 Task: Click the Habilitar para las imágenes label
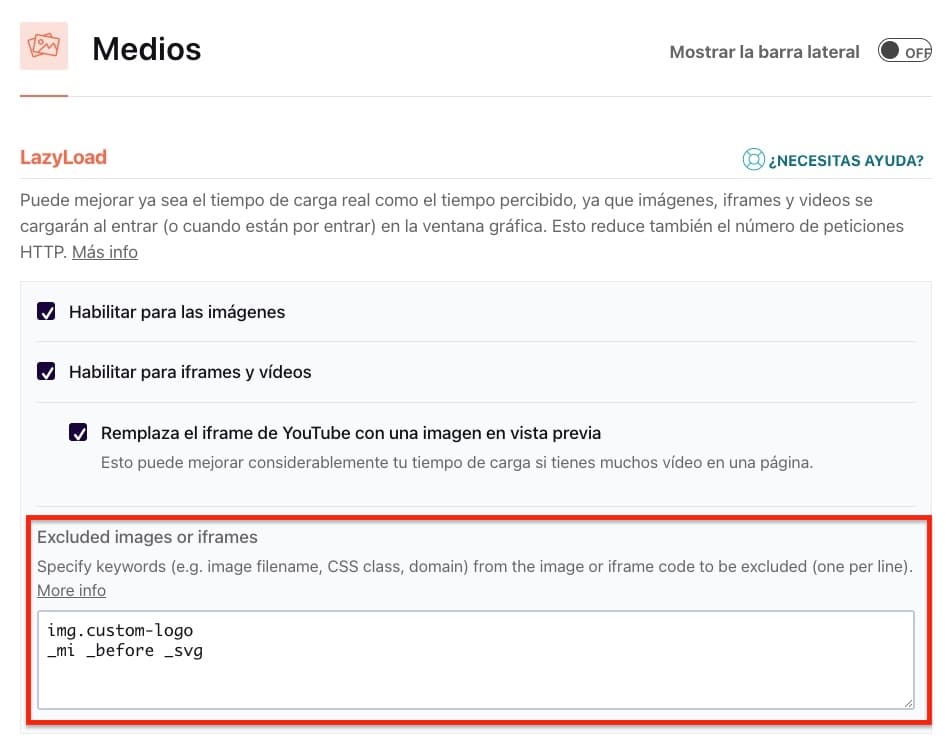(177, 312)
